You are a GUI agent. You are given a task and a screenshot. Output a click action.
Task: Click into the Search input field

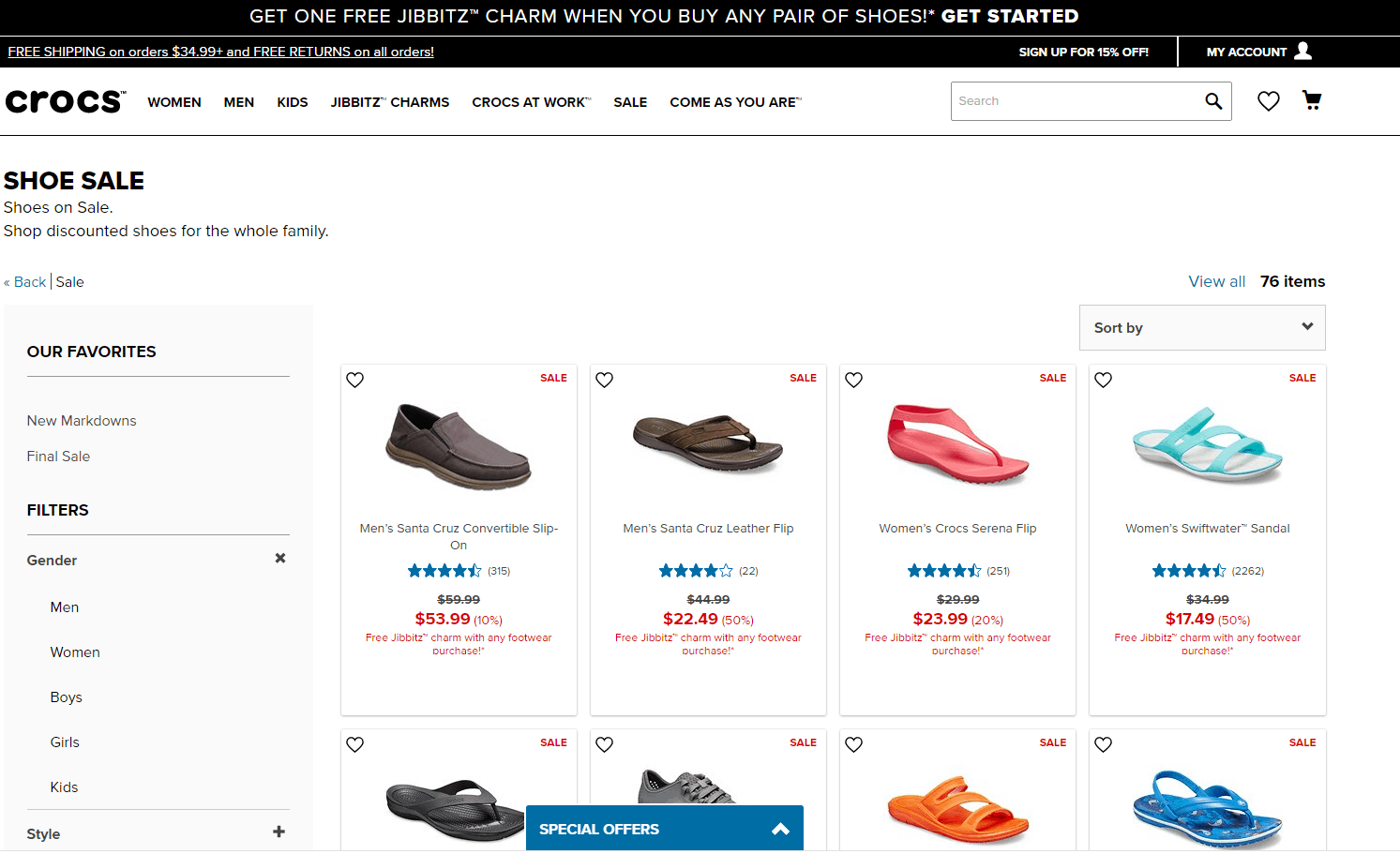click(1074, 101)
